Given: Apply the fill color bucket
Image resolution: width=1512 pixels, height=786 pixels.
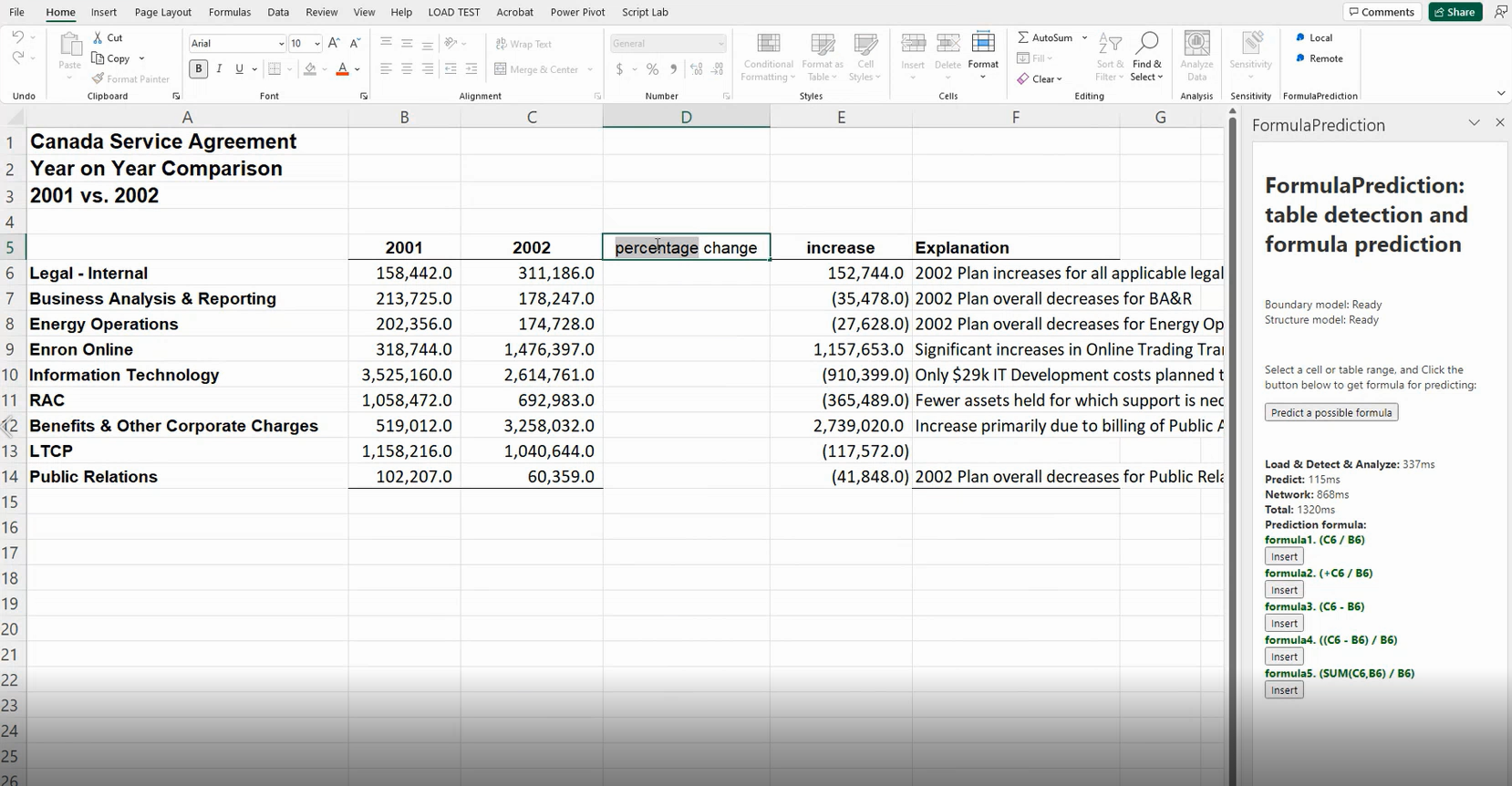Looking at the screenshot, I should (310, 68).
